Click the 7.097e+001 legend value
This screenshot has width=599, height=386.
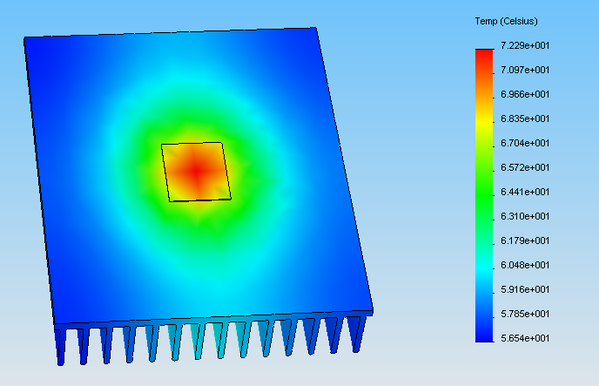point(525,70)
